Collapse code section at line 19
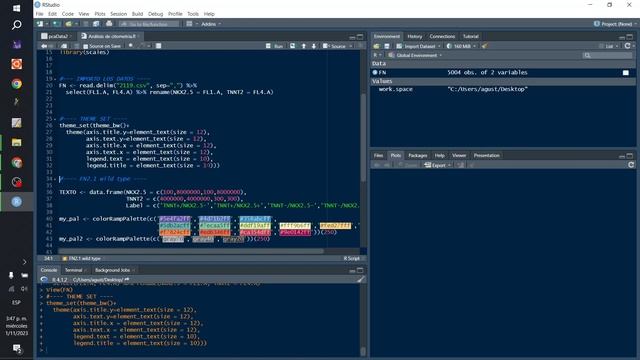640x360 pixels. coord(56,79)
